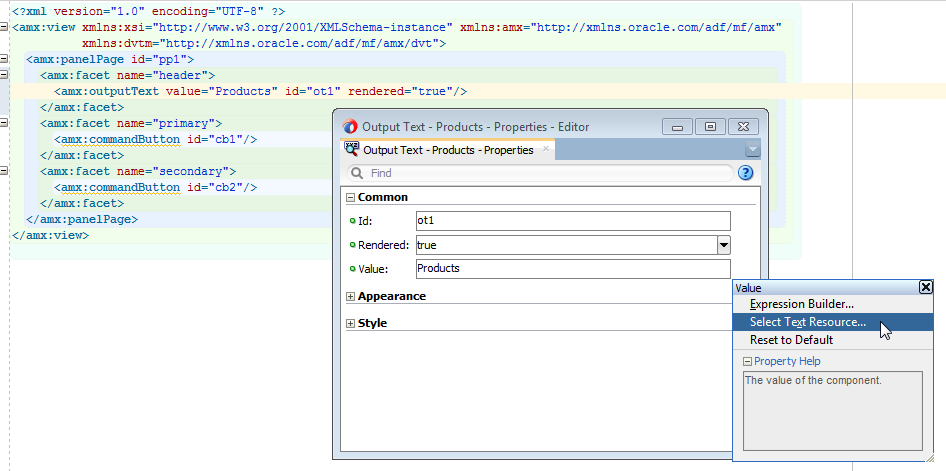Click the Oracle icon in editor title bar
The height and width of the screenshot is (471, 946).
[350, 127]
